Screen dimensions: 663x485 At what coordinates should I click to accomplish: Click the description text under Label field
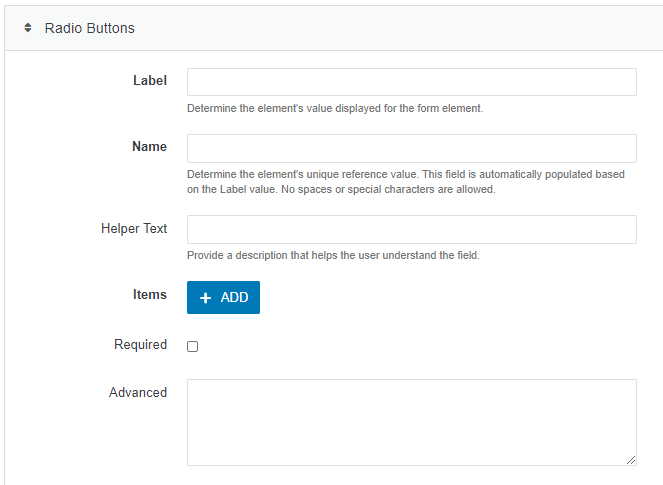tap(335, 108)
